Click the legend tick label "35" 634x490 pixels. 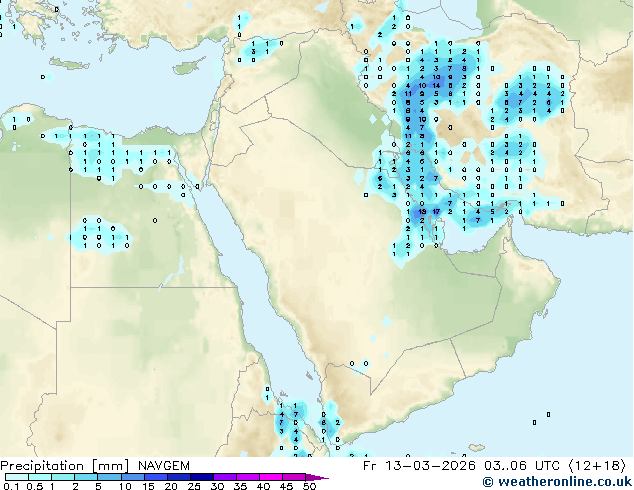[240, 486]
